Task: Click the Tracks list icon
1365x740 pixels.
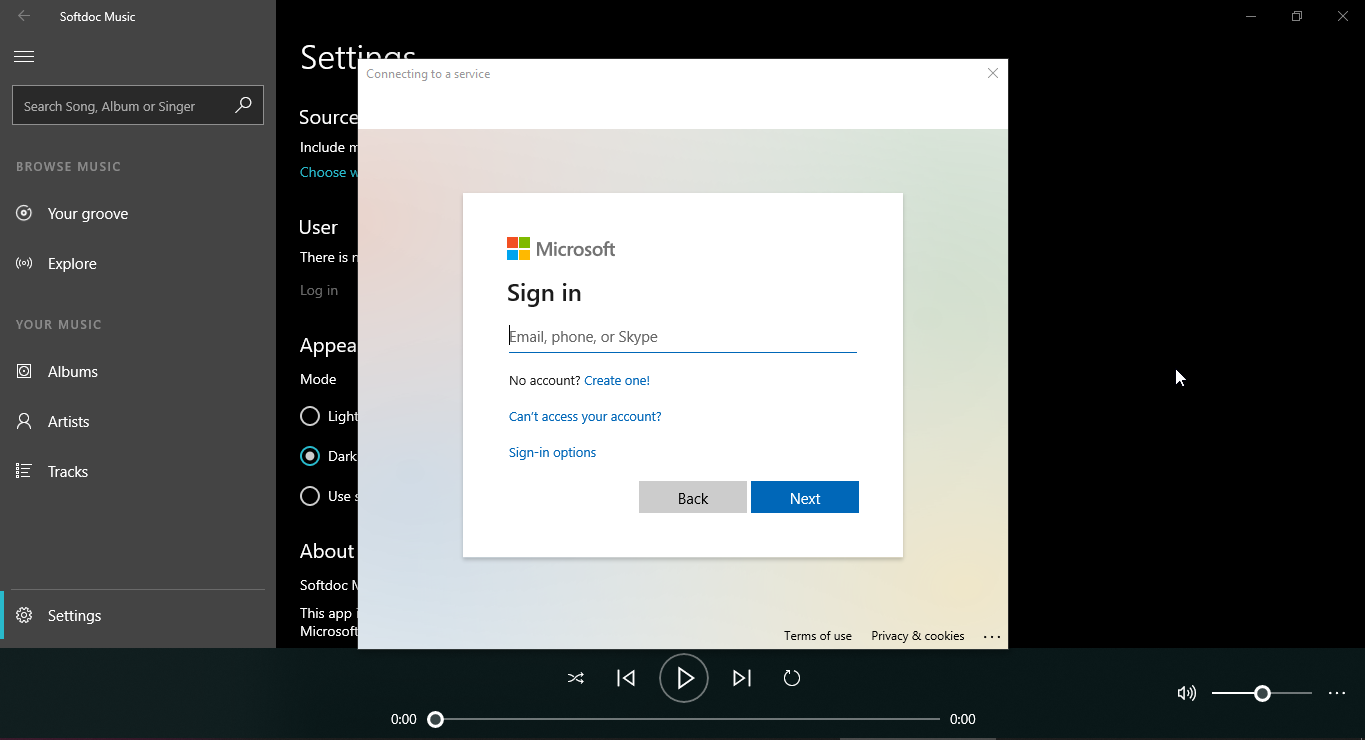Action: [24, 471]
